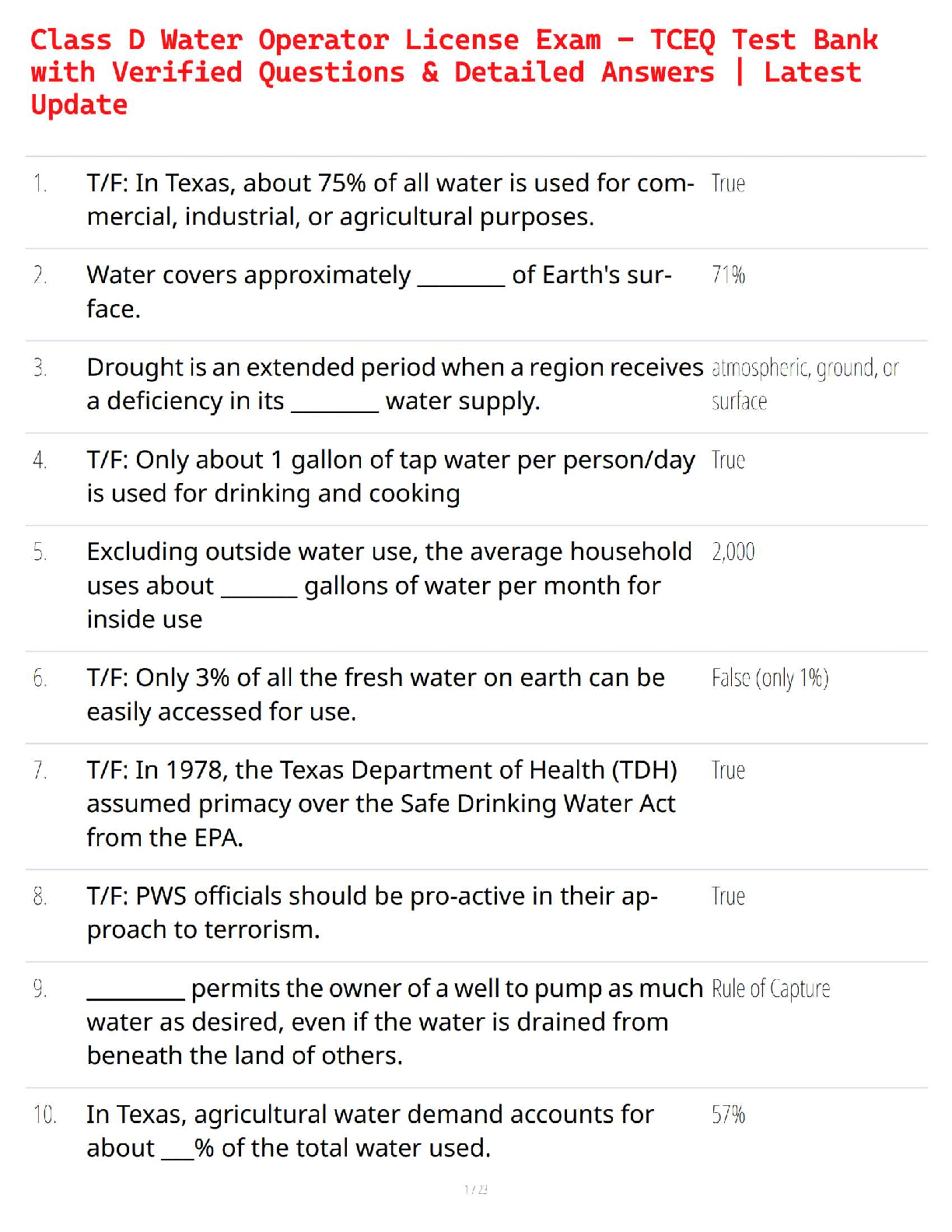Viewport: 952px width, 1232px height.
Task: Click answer "atmospheric, ground, or surface"
Action: click(805, 384)
